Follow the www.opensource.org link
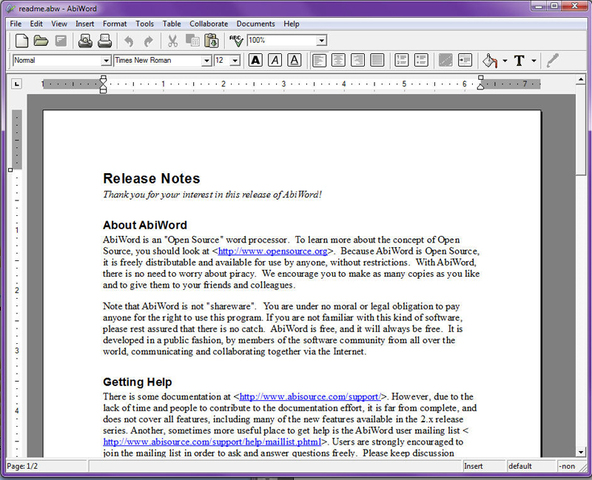Screen dimensions: 592x480 pyautogui.click(x=273, y=251)
